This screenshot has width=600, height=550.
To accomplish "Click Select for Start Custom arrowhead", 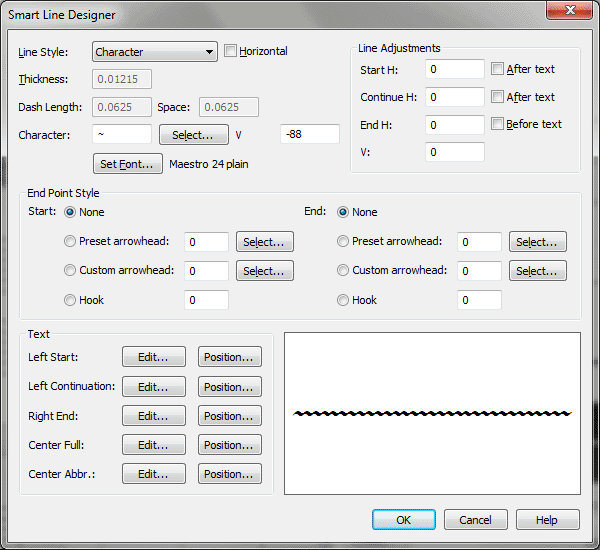I will 264,271.
